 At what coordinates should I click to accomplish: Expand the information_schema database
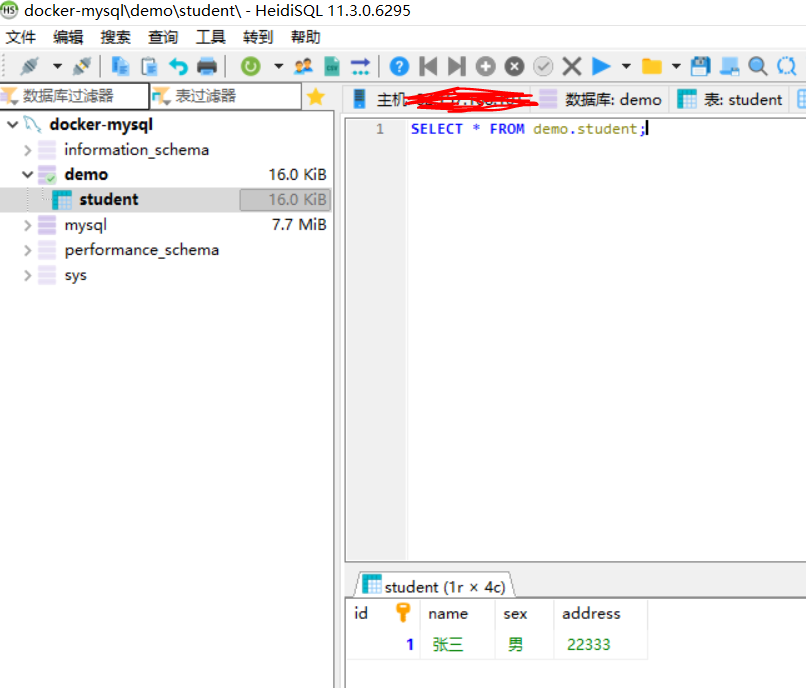tap(28, 150)
